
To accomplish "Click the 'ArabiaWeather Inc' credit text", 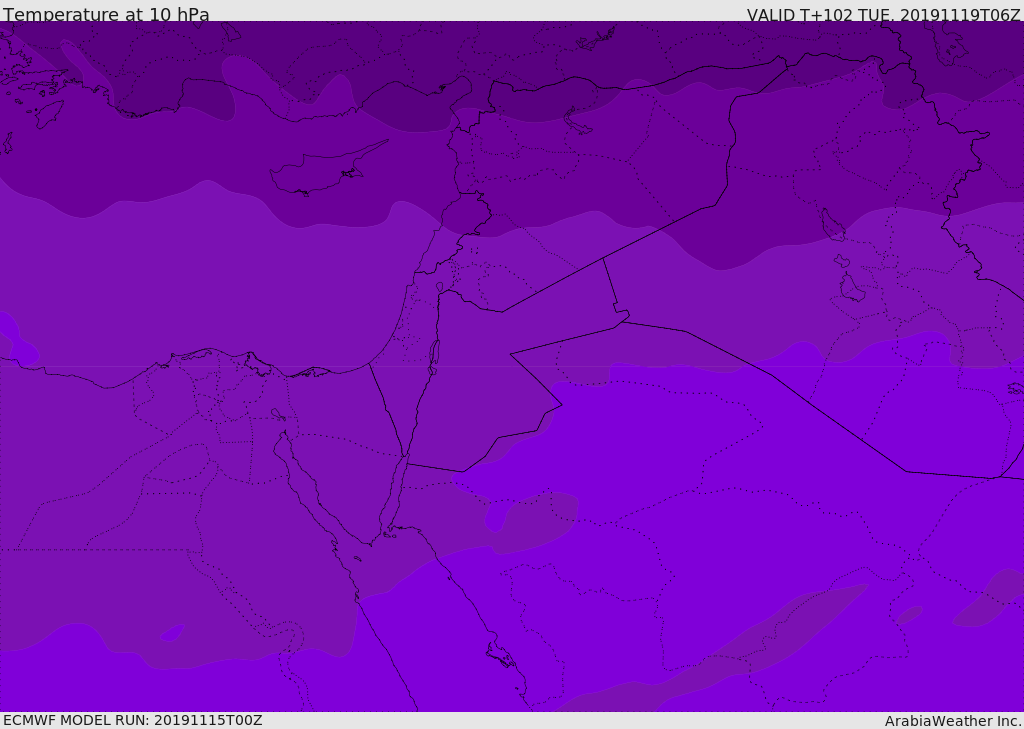I will (x=953, y=721).
